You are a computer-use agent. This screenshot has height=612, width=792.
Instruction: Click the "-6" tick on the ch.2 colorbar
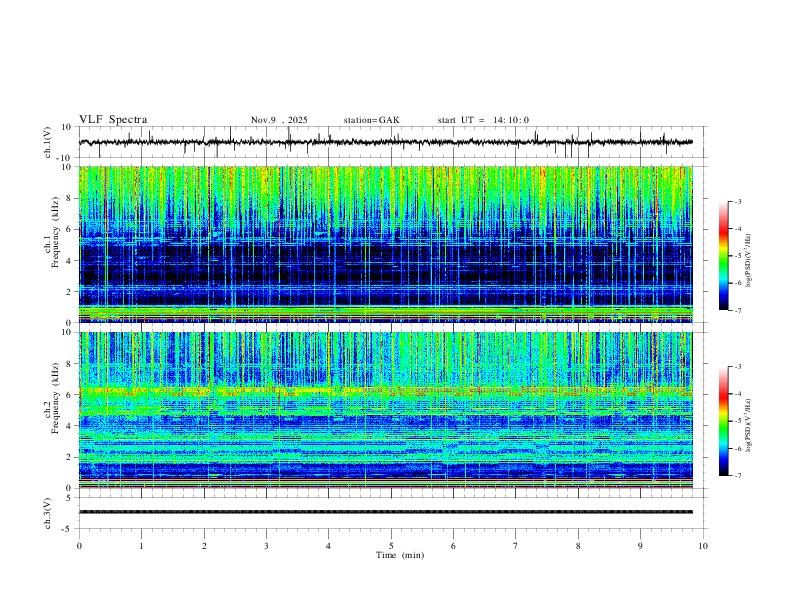click(x=737, y=448)
